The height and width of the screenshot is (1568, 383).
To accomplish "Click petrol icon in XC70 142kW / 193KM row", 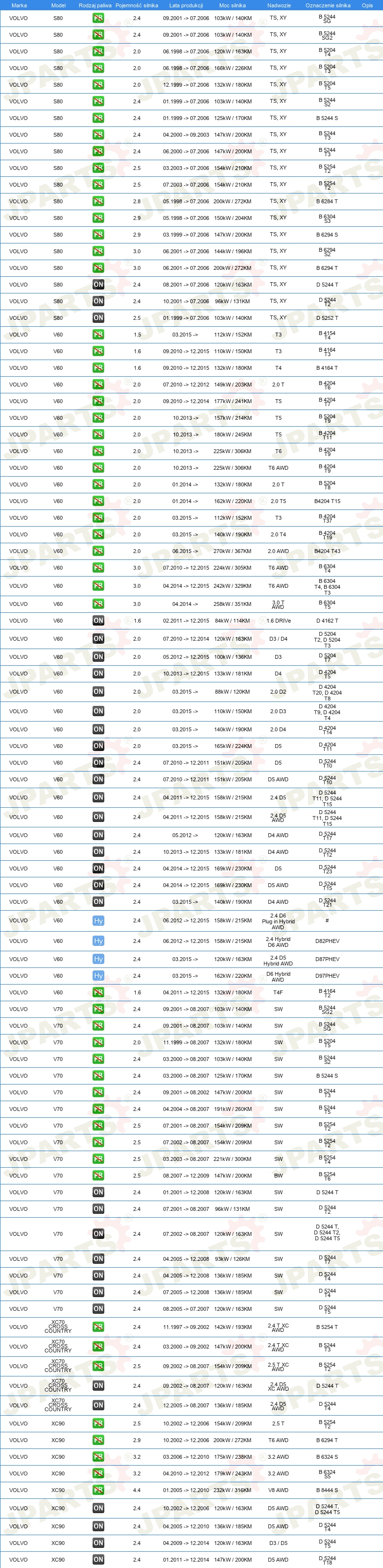I will click(x=98, y=1327).
